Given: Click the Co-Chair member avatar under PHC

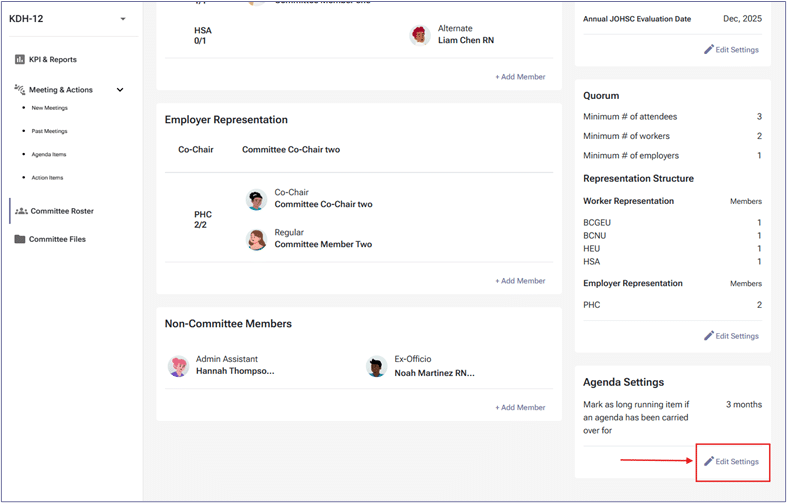Looking at the screenshot, I should pos(256,199).
